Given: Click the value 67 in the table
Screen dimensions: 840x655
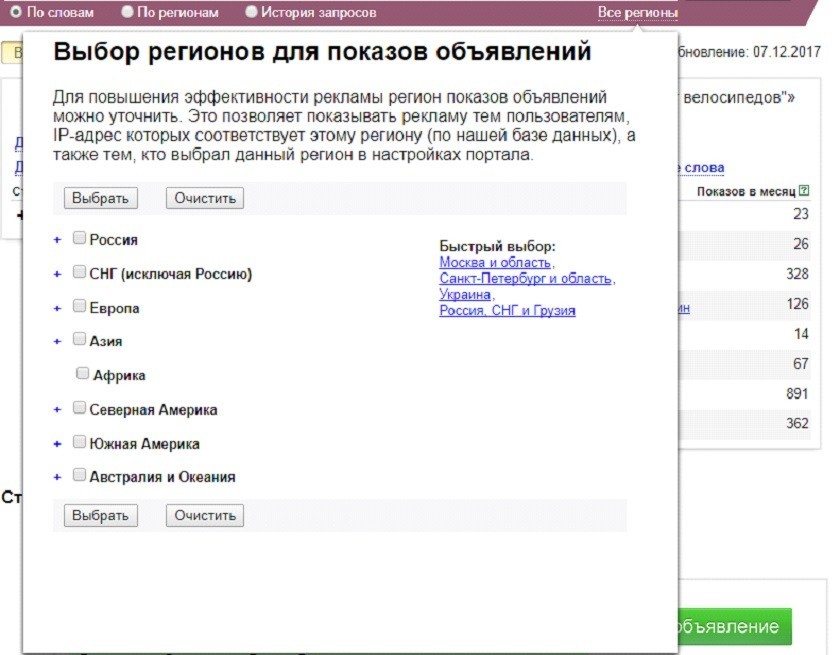Looking at the screenshot, I should click(x=800, y=364).
